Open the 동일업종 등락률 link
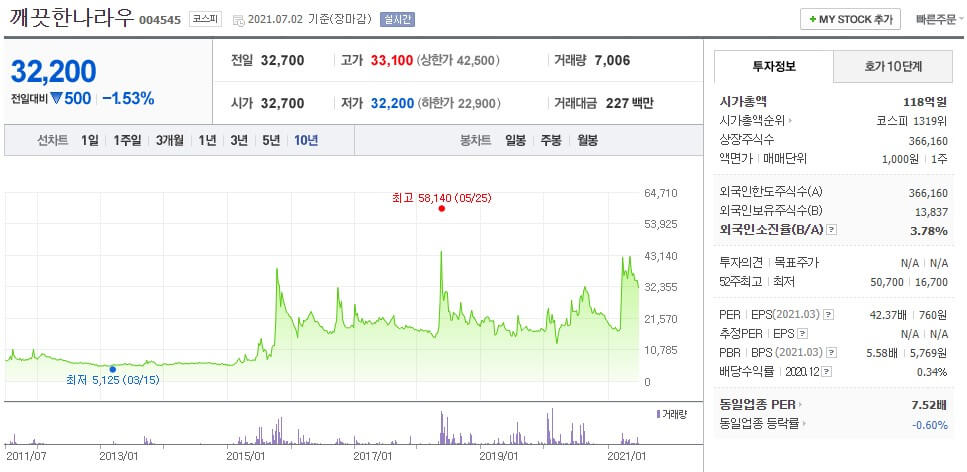The height and width of the screenshot is (472, 967). click(763, 424)
